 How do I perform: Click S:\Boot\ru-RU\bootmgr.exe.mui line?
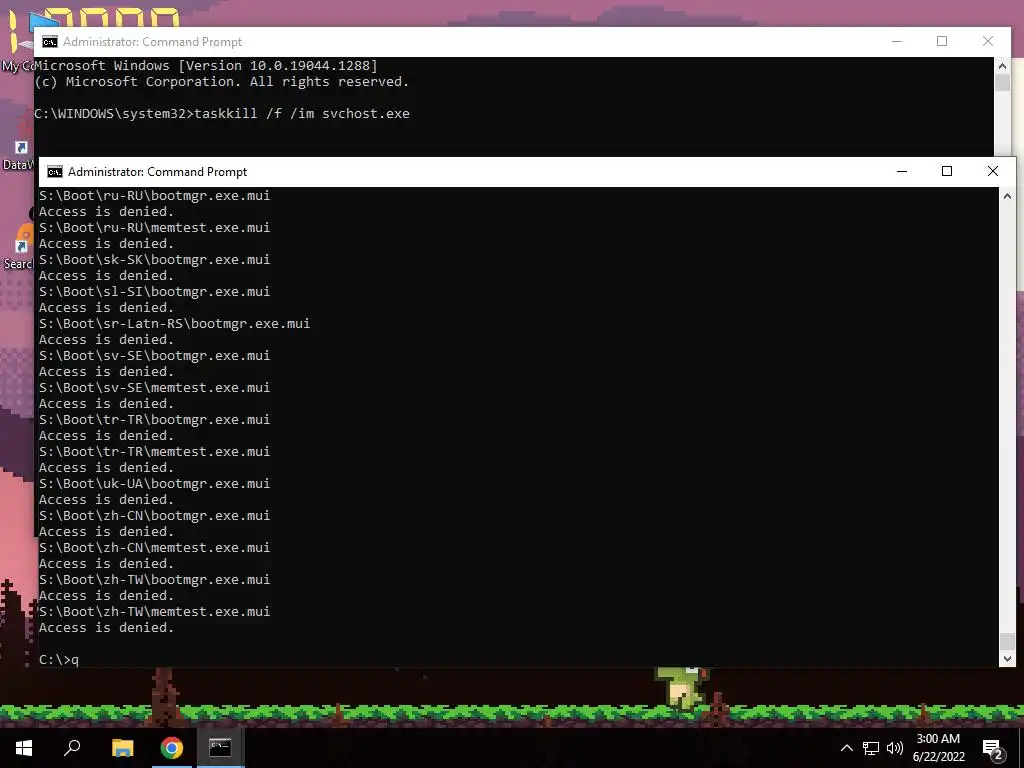[x=154, y=195]
